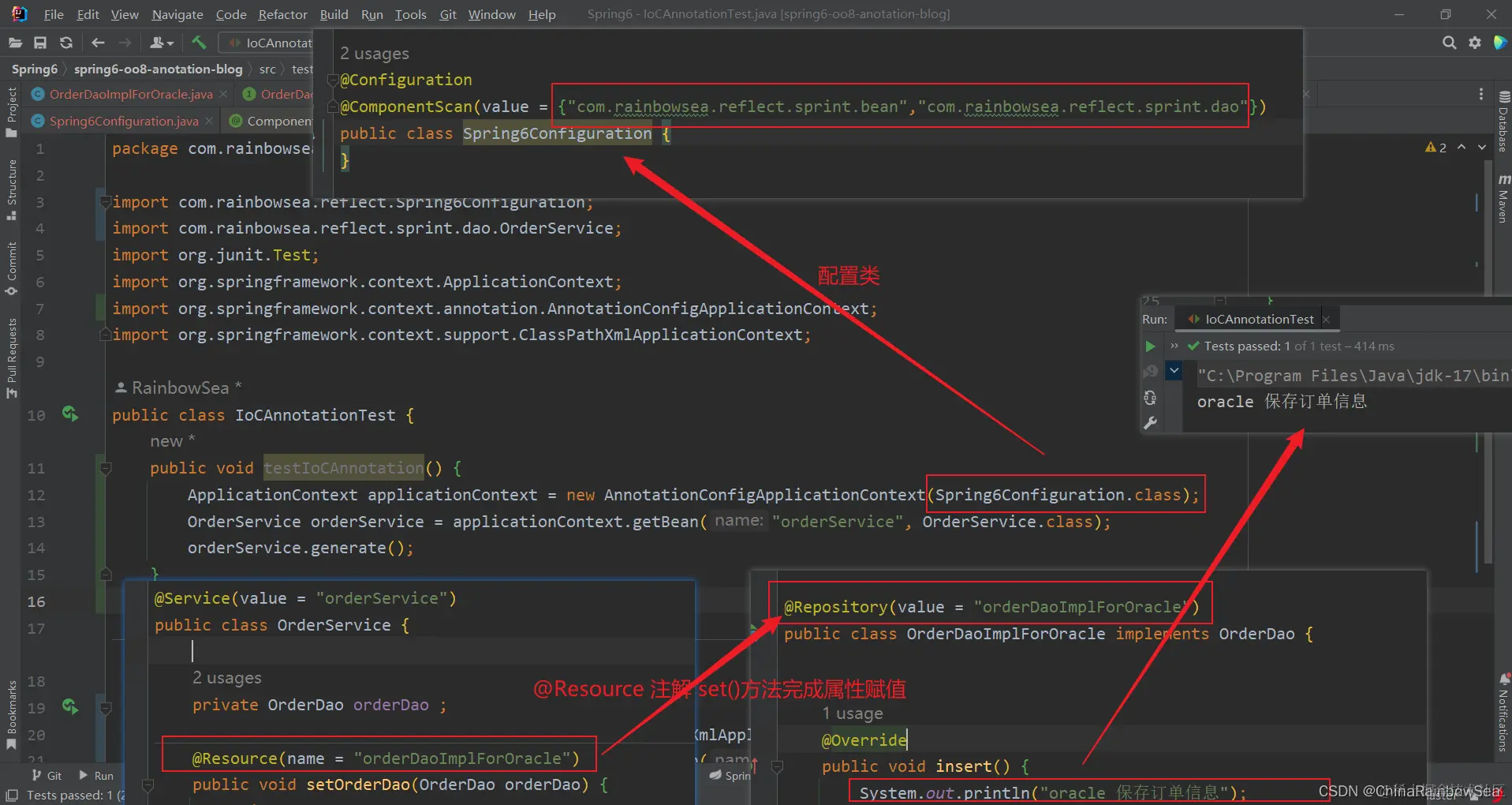Click the Save All toolbar icon
1512x805 pixels.
tap(40, 43)
